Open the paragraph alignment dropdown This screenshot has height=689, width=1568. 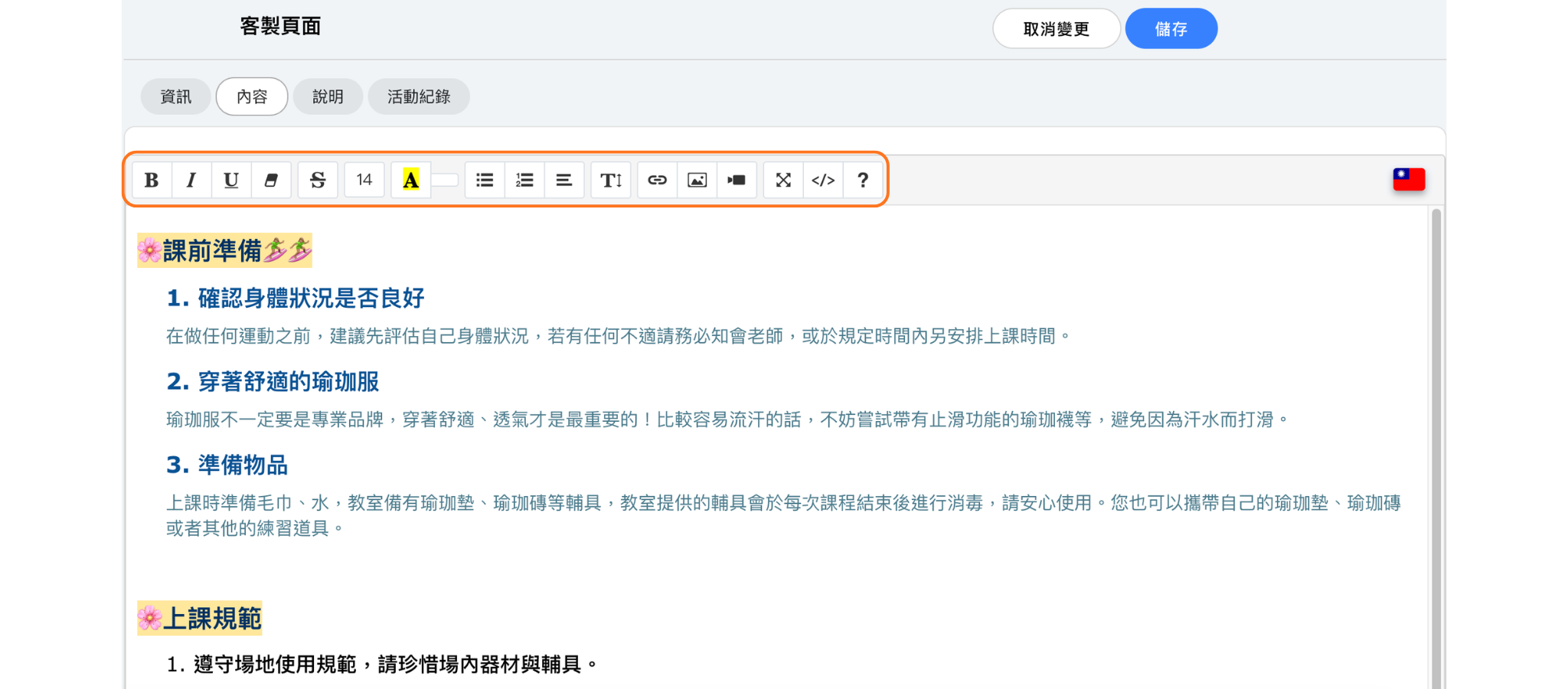[564, 180]
